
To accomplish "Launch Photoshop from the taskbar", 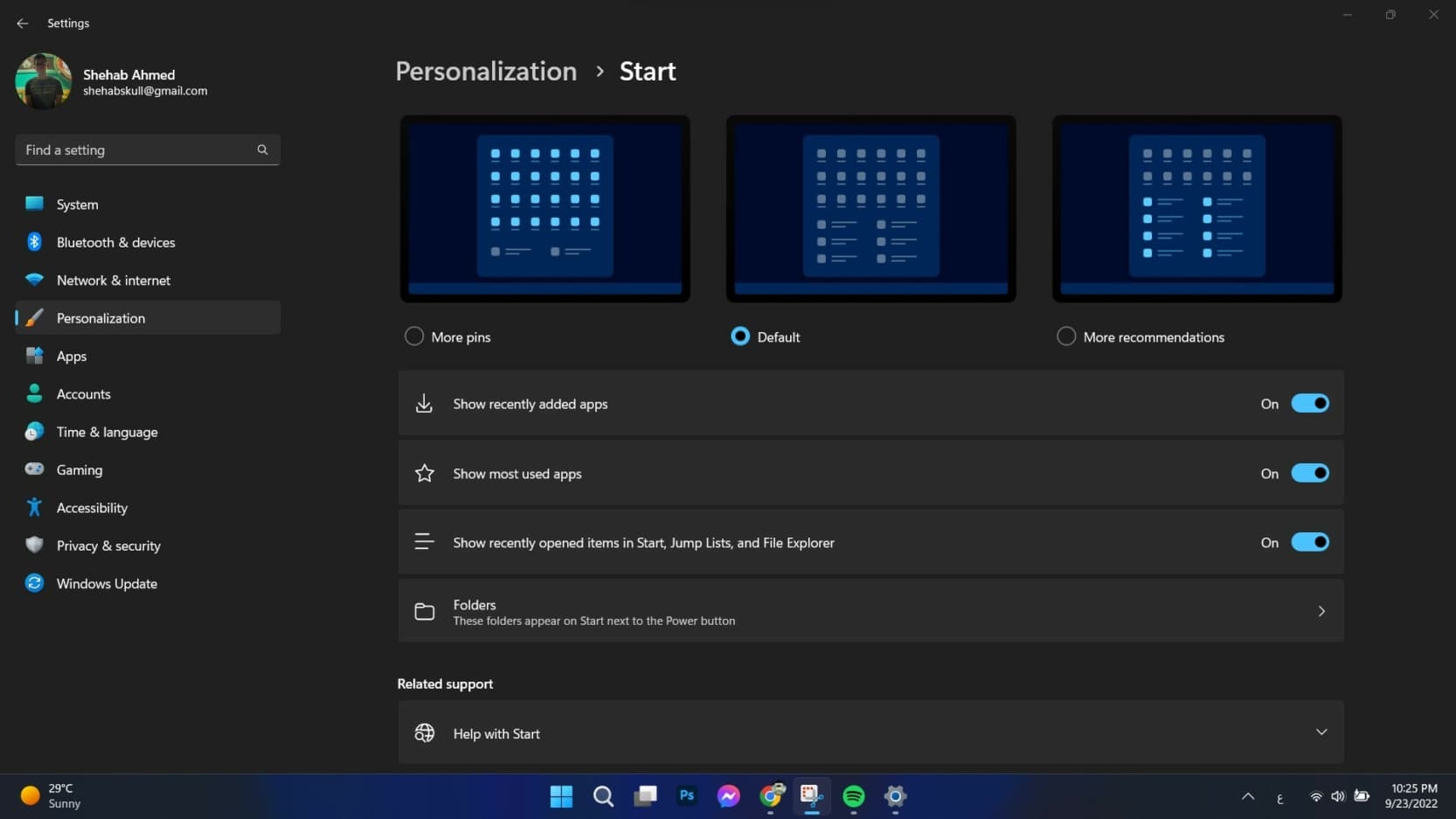I will click(x=687, y=795).
